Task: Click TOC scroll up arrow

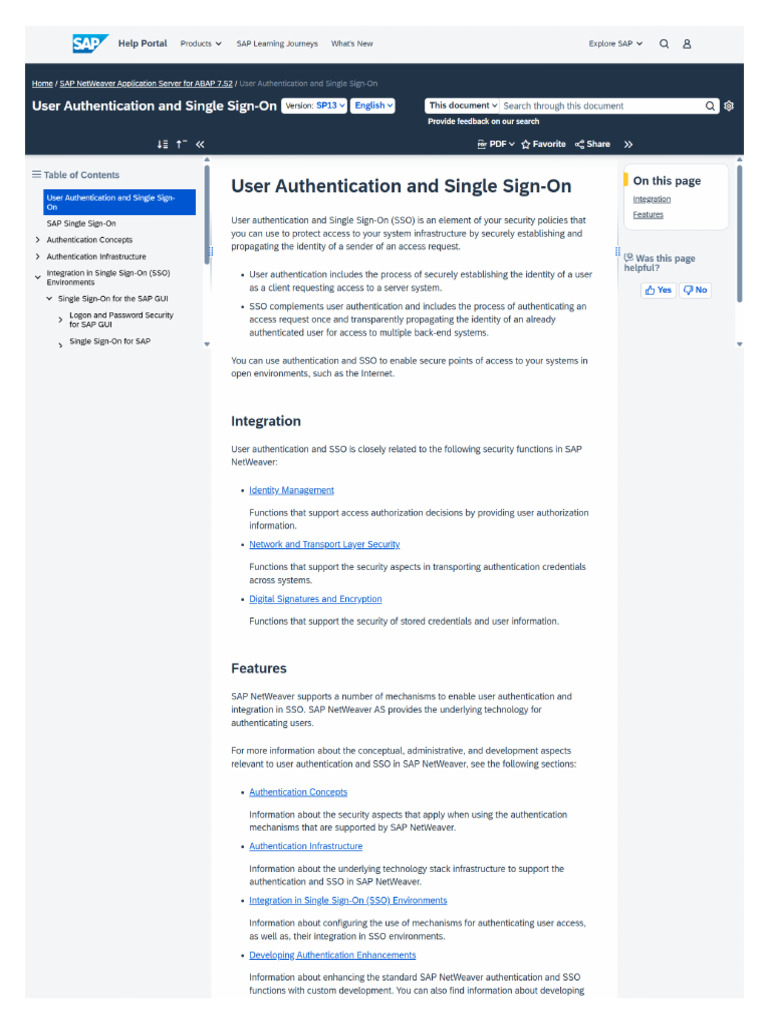Action: (x=207, y=159)
